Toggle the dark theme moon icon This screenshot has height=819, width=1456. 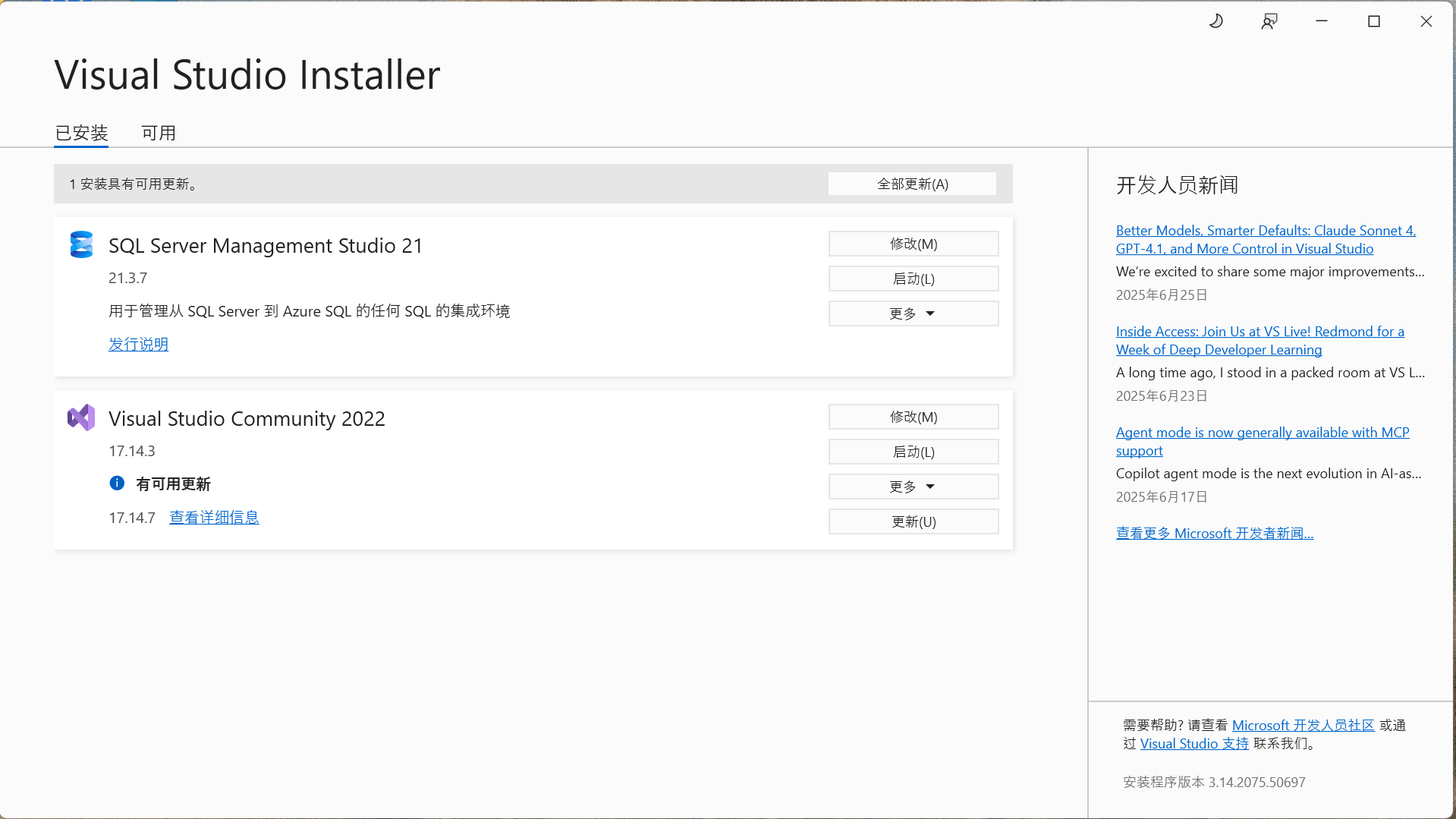tap(1216, 21)
